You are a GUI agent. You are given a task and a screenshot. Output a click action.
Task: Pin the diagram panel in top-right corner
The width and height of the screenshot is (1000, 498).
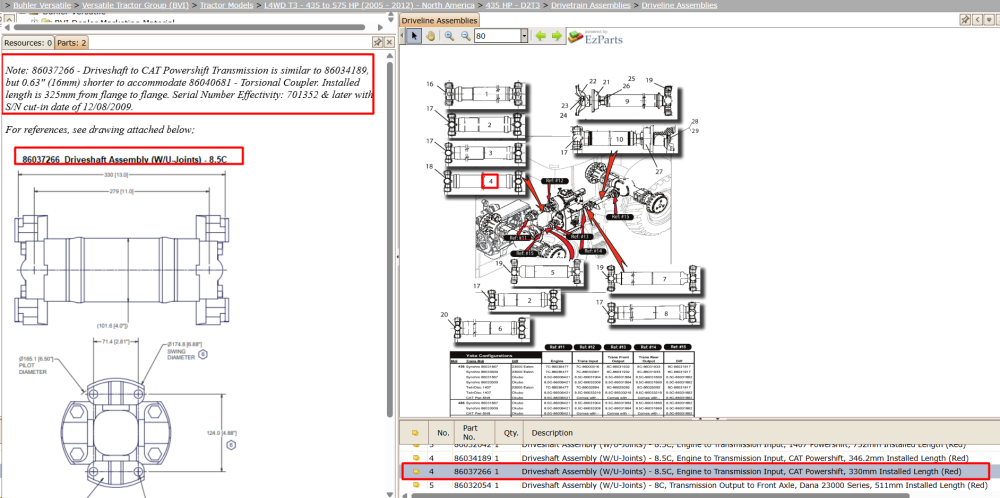pos(966,20)
